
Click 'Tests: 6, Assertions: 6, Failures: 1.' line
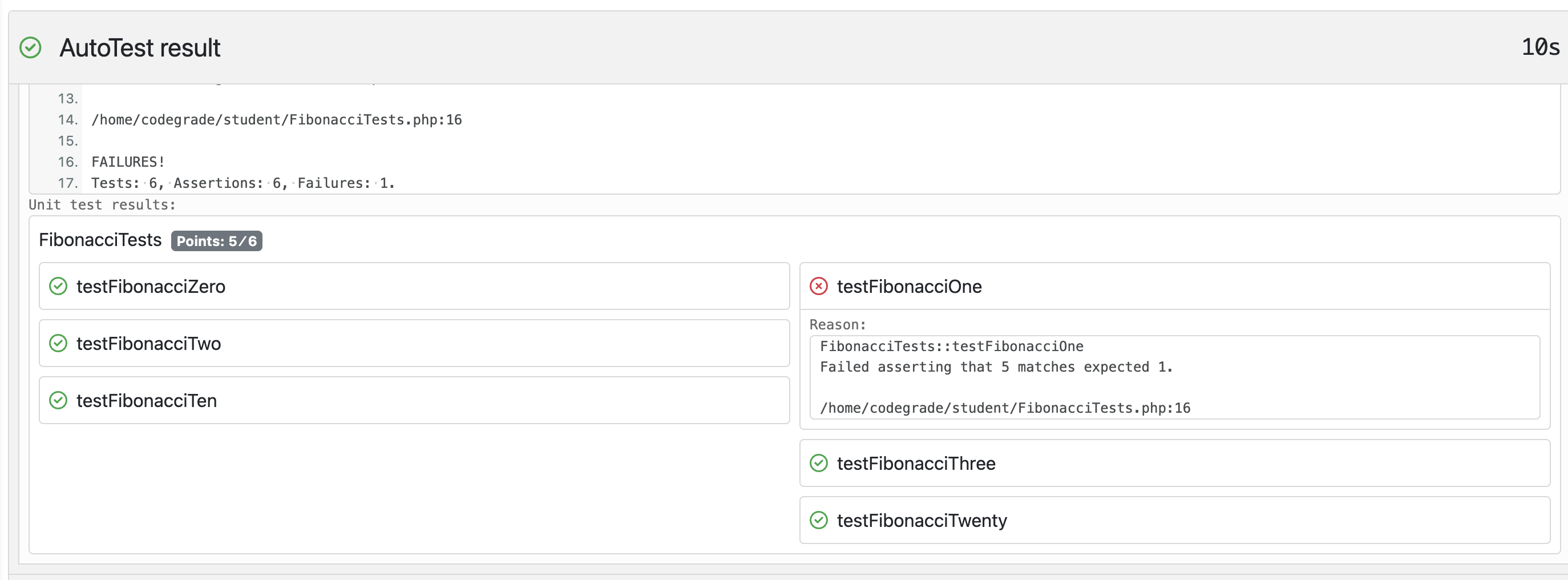point(243,183)
